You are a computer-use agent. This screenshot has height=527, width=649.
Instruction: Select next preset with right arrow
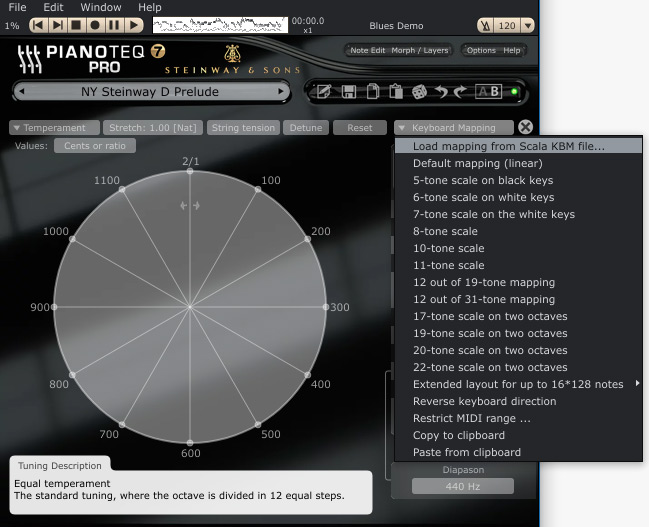(281, 91)
